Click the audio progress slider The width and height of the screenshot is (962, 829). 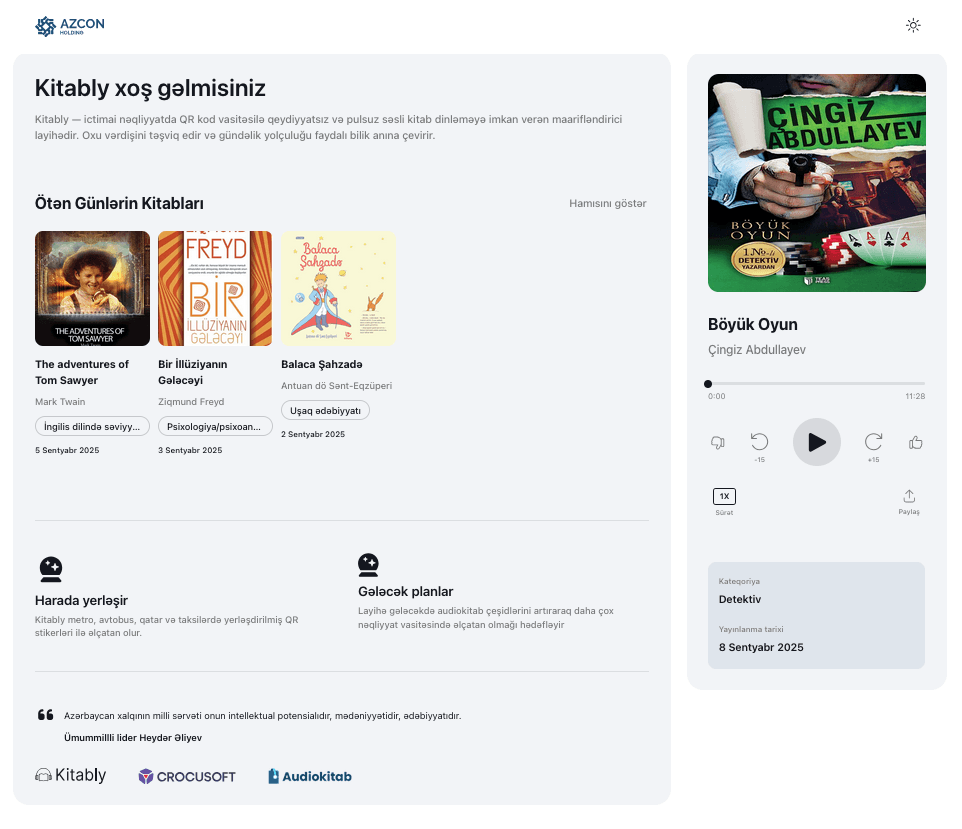[x=816, y=384]
